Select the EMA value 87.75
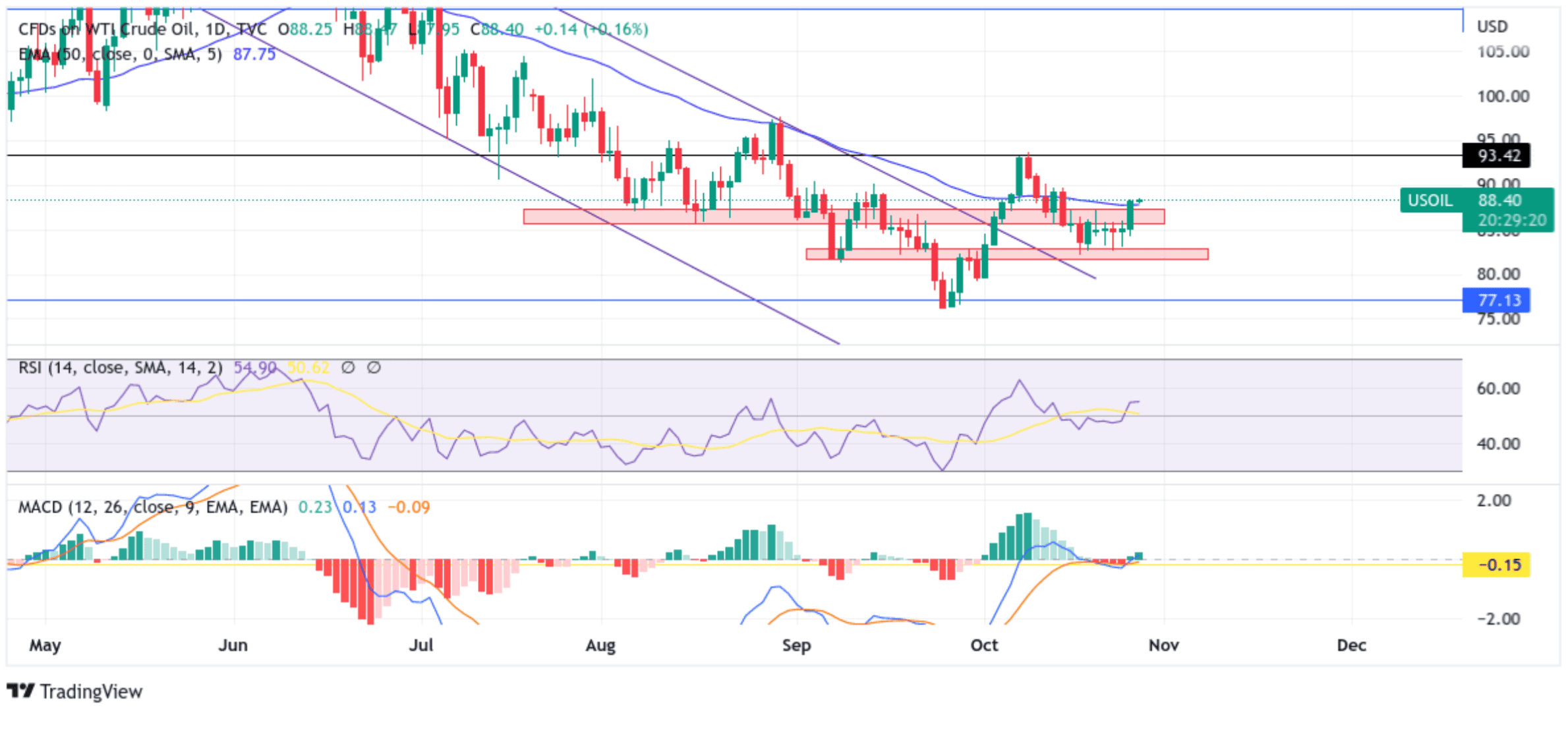 click(254, 54)
